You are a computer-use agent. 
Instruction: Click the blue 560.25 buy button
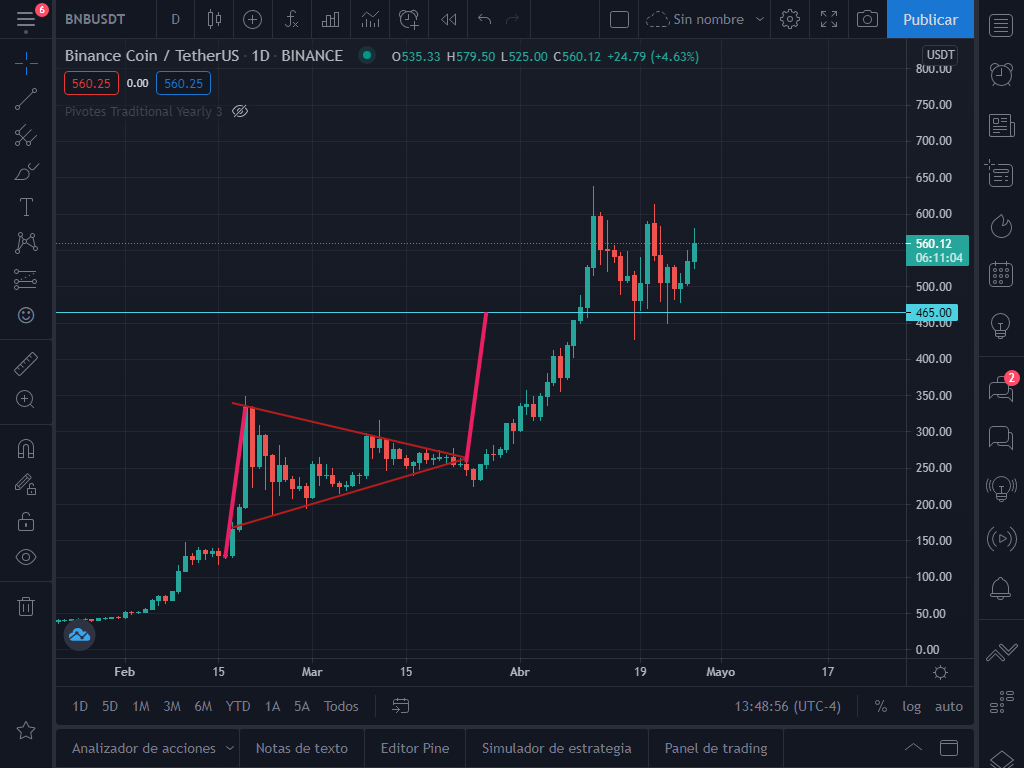pyautogui.click(x=184, y=84)
